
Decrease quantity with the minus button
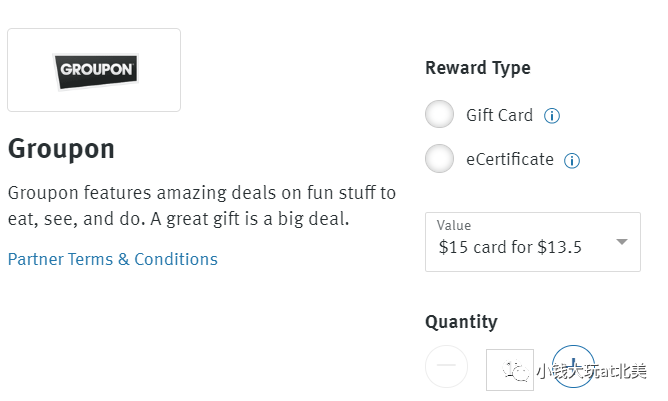[x=447, y=367]
